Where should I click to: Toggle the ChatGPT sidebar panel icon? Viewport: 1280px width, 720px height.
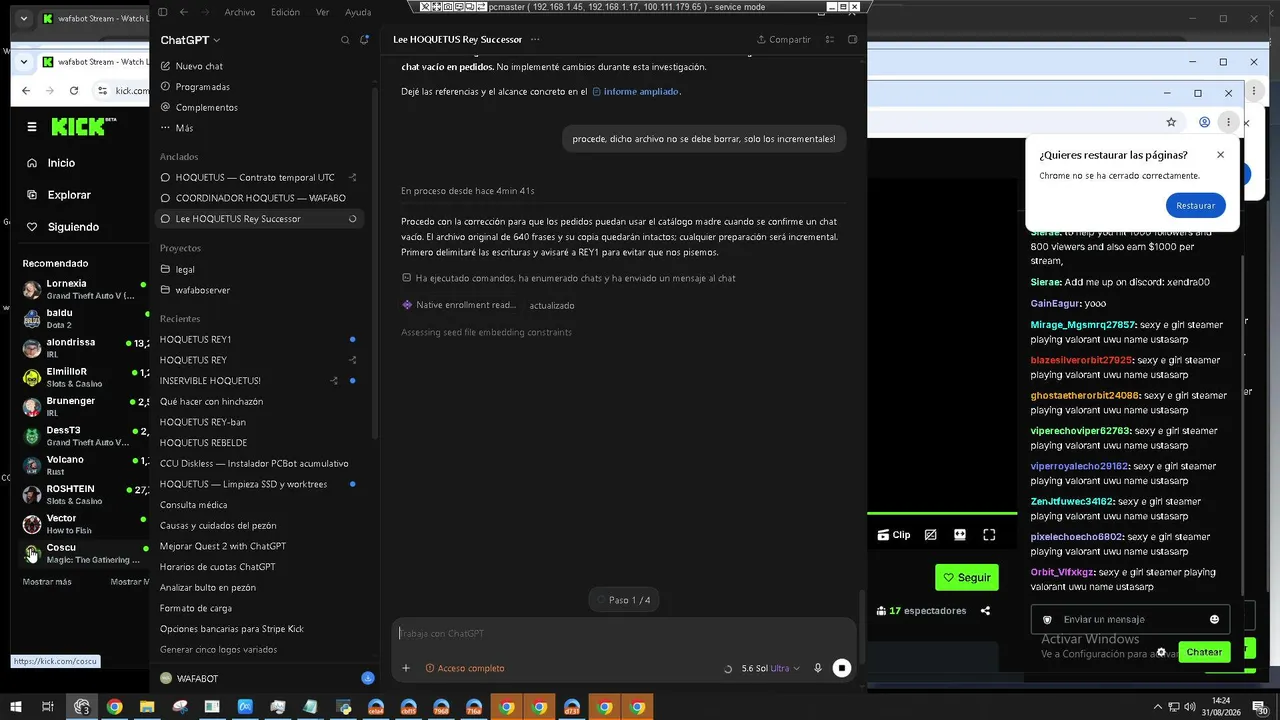[x=163, y=12]
